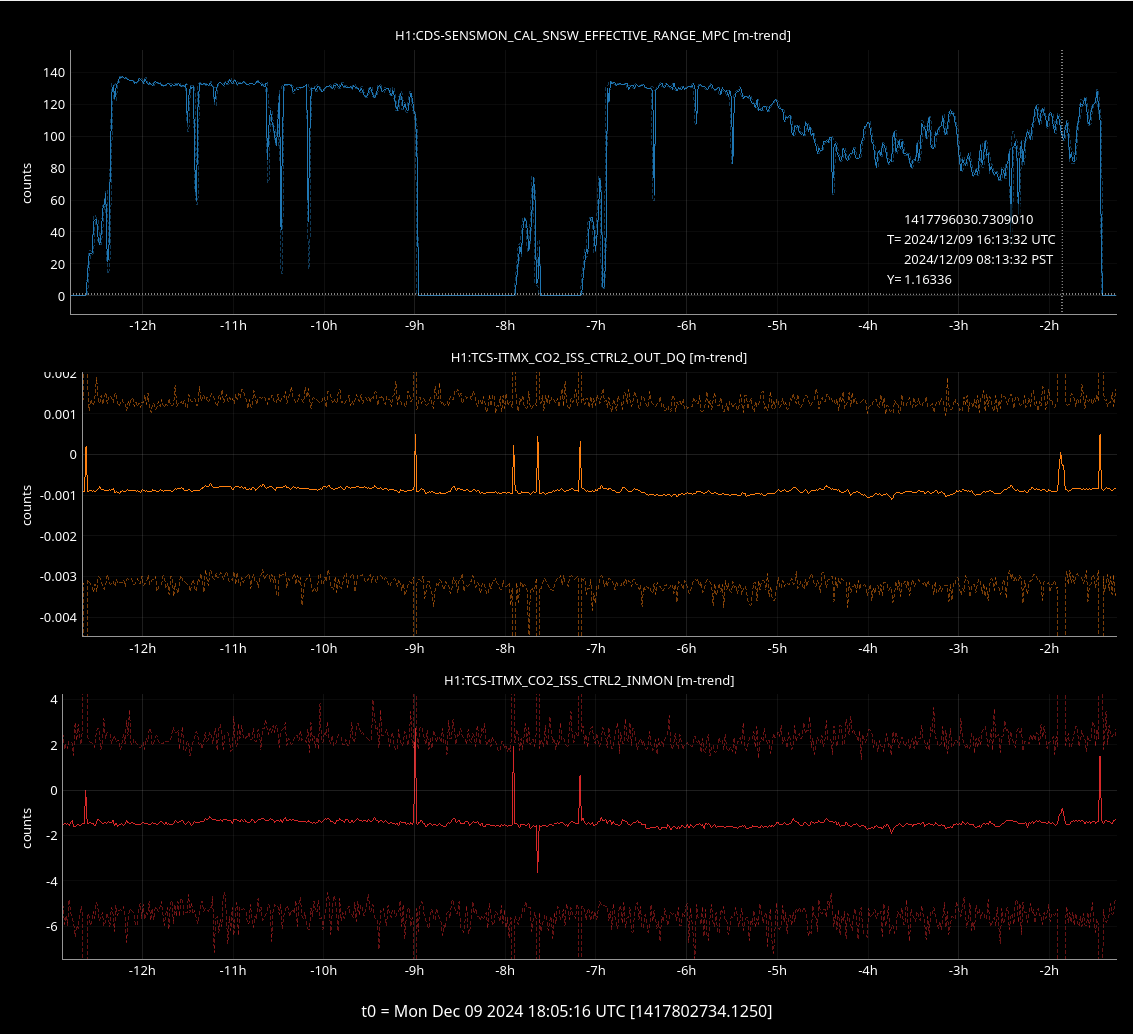
Task: Click the -2h time tick under RANGE_MPC plot
Action: (x=1050, y=326)
